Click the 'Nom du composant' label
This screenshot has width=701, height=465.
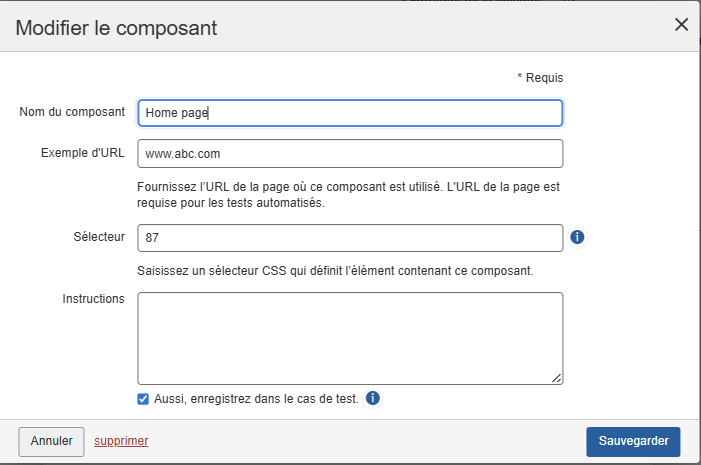click(x=72, y=112)
